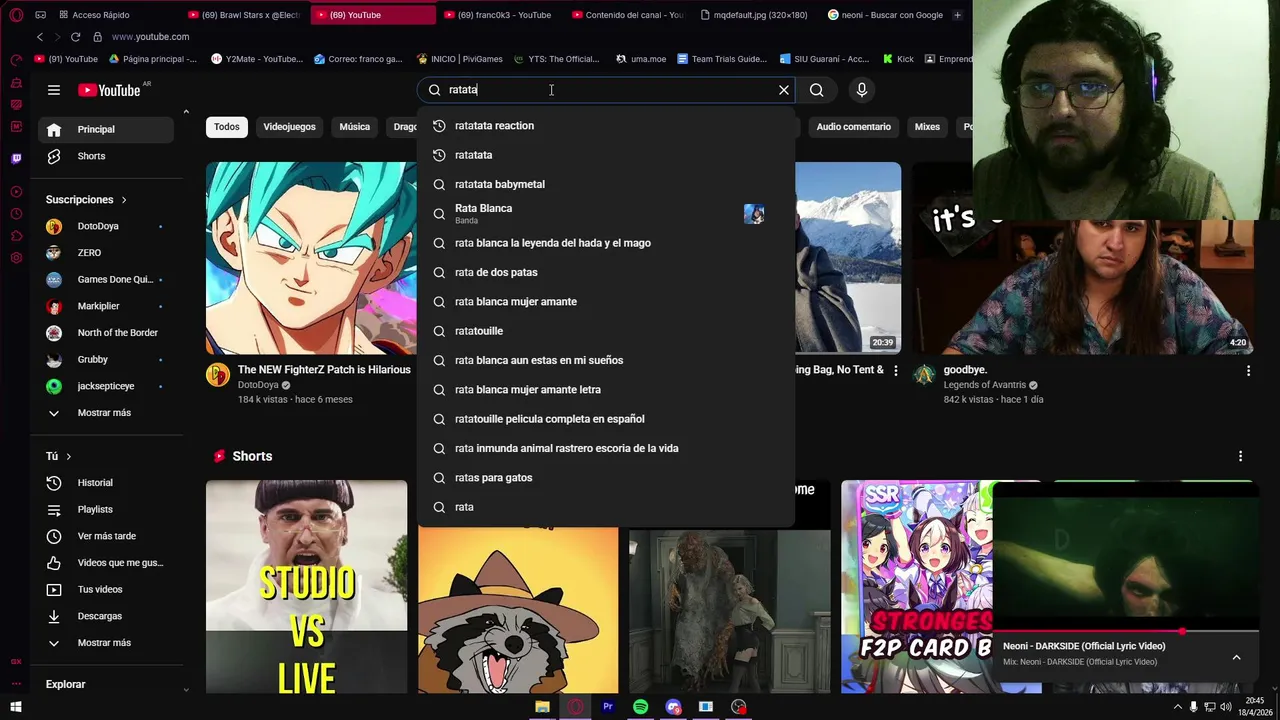Image resolution: width=1280 pixels, height=720 pixels.
Task: Select the 'Mixes' filter chip
Action: pyautogui.click(x=927, y=127)
